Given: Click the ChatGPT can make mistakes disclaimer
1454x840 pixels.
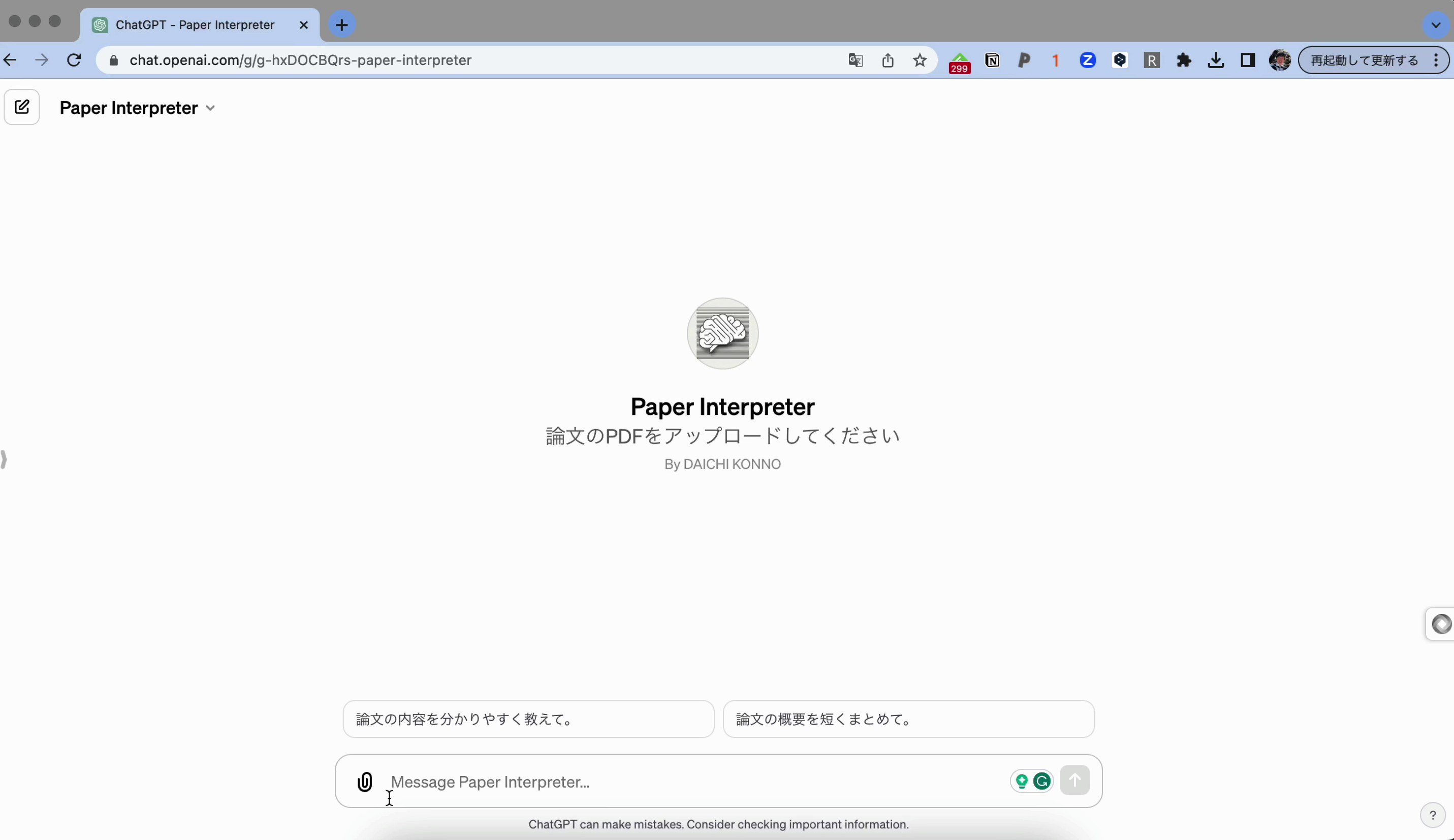Looking at the screenshot, I should pyautogui.click(x=718, y=824).
